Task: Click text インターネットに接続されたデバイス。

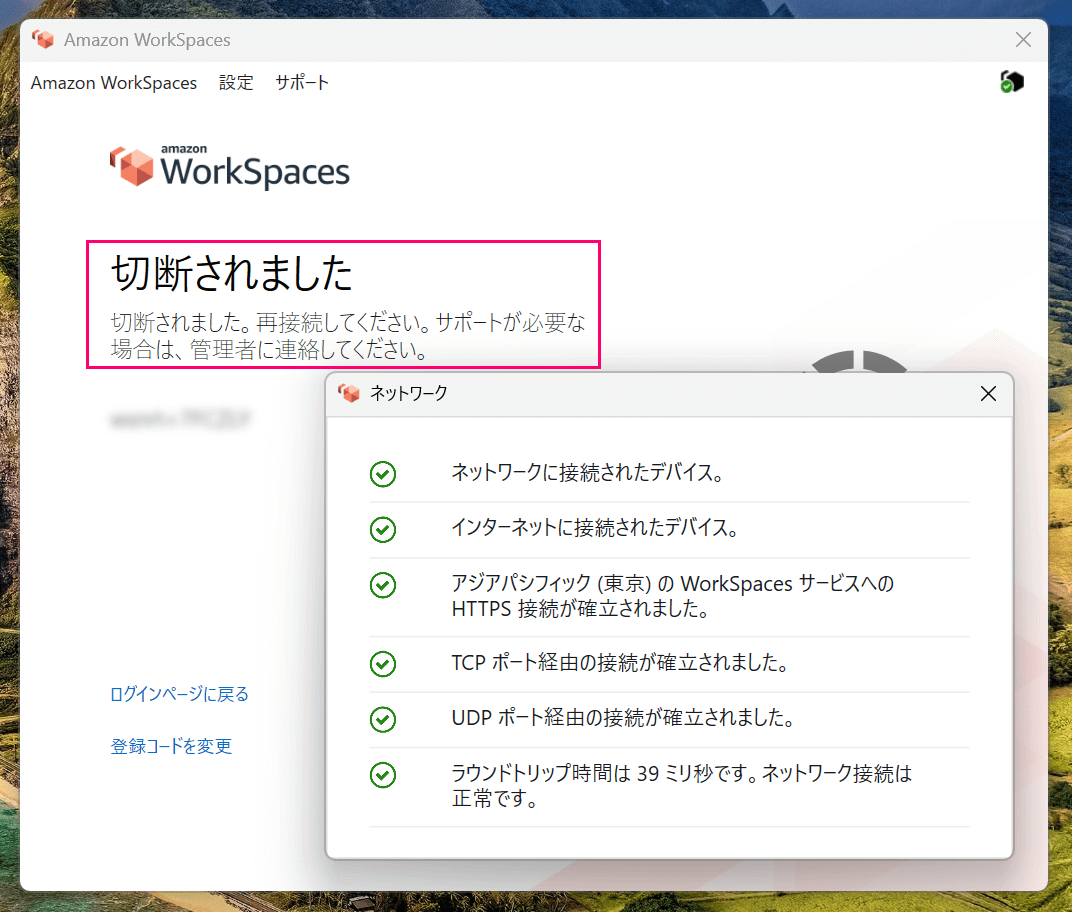Action: 595,528
